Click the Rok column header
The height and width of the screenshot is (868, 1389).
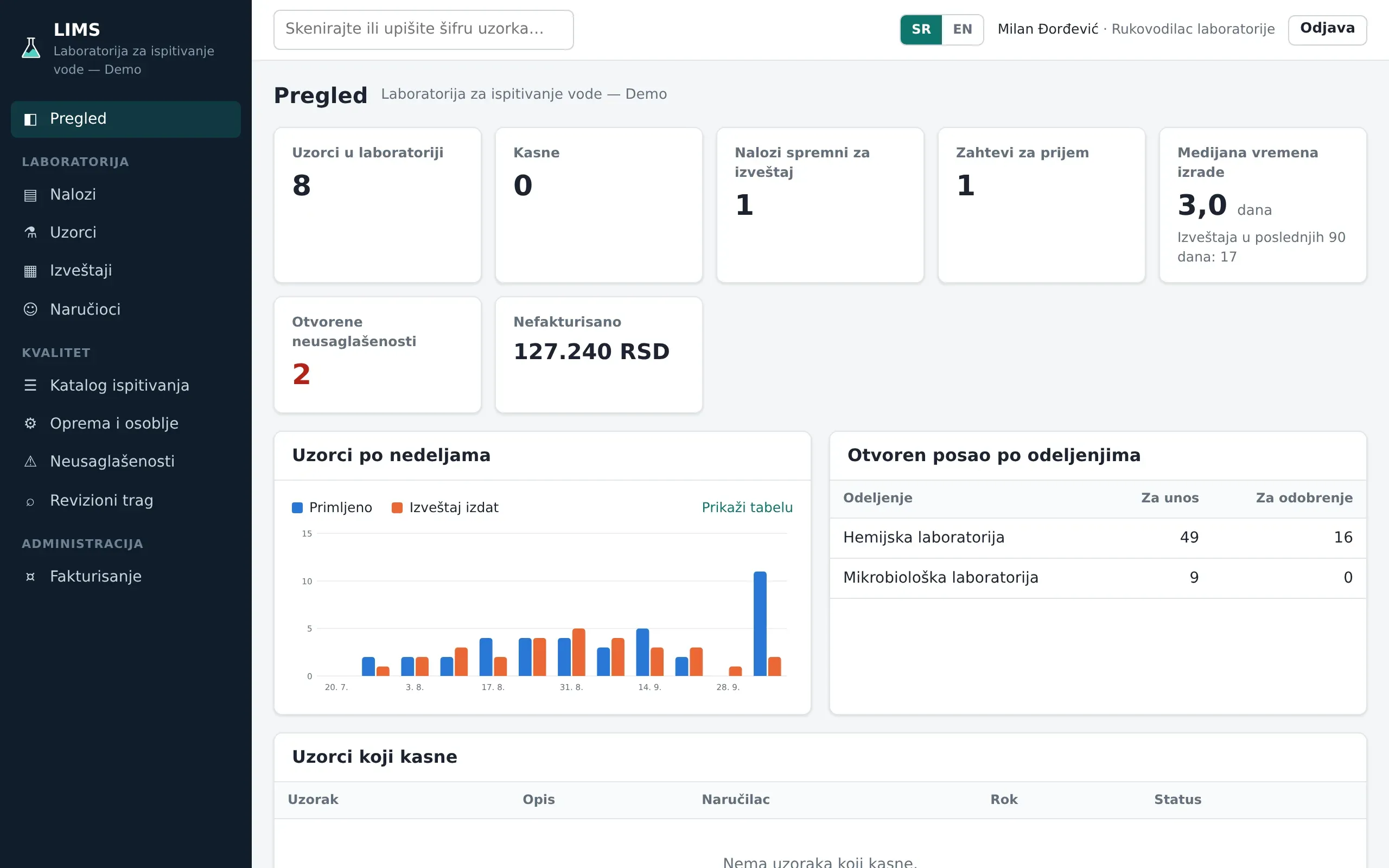[x=1004, y=799]
